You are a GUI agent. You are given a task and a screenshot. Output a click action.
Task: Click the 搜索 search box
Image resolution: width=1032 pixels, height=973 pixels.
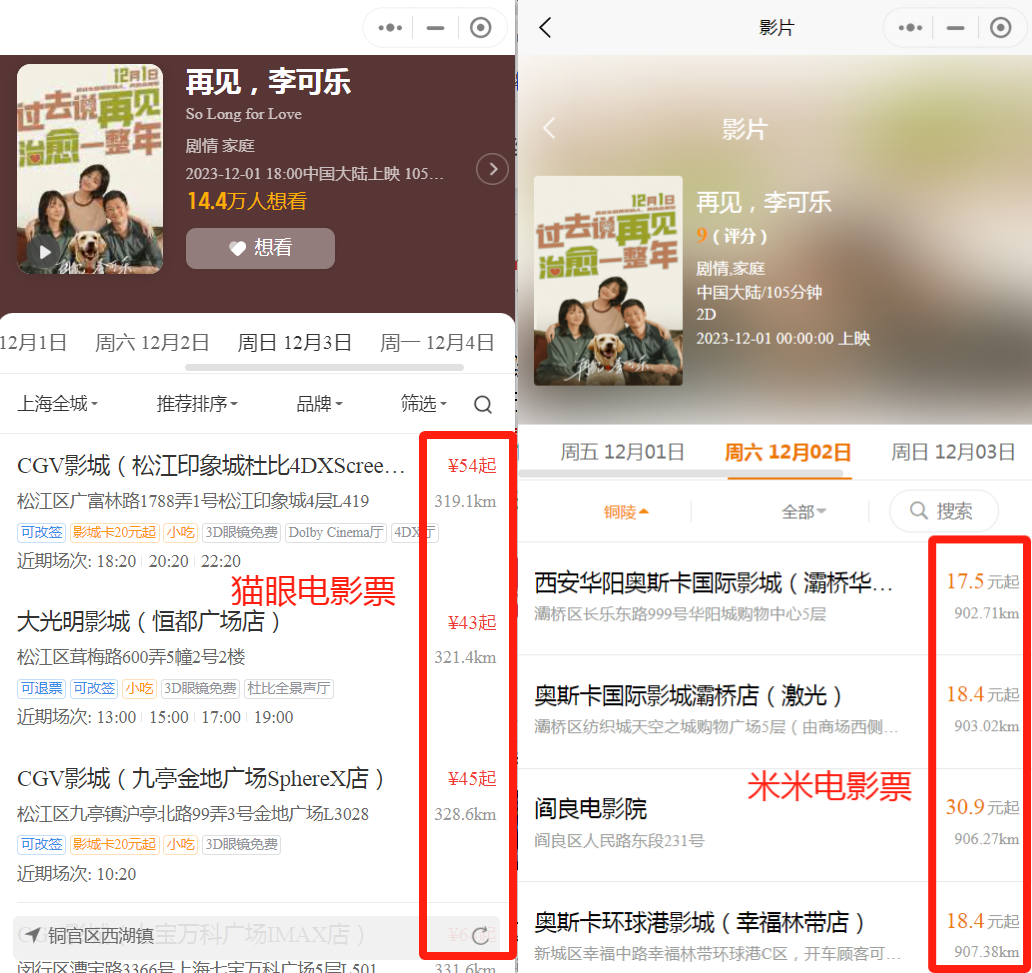943,511
